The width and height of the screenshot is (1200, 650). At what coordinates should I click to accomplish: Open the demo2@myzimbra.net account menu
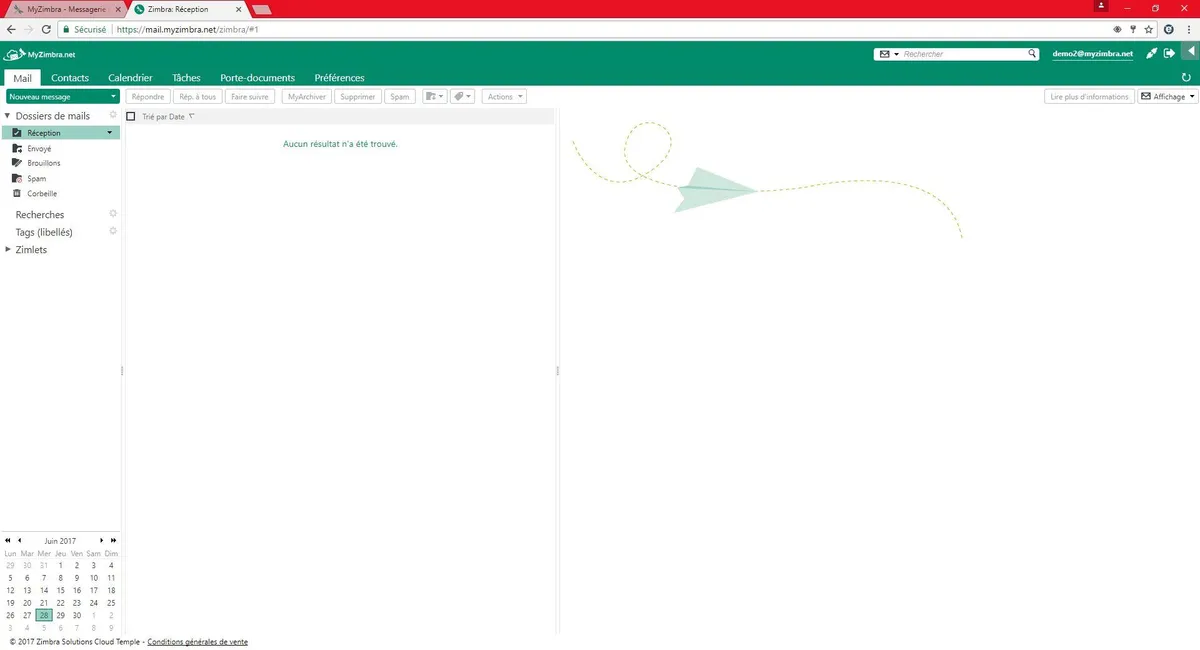(1093, 54)
